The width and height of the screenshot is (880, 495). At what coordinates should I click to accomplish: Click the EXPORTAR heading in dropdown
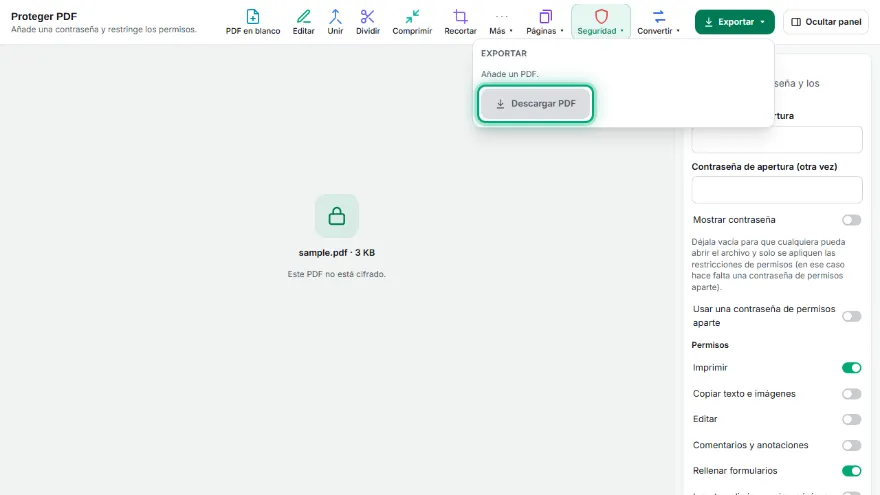503,53
